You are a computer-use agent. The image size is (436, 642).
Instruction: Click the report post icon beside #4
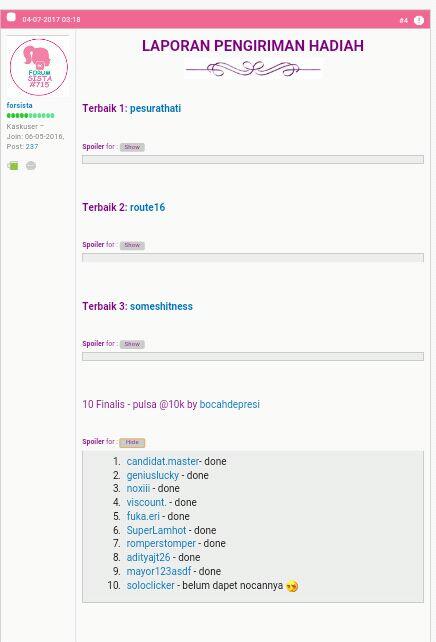(418, 20)
